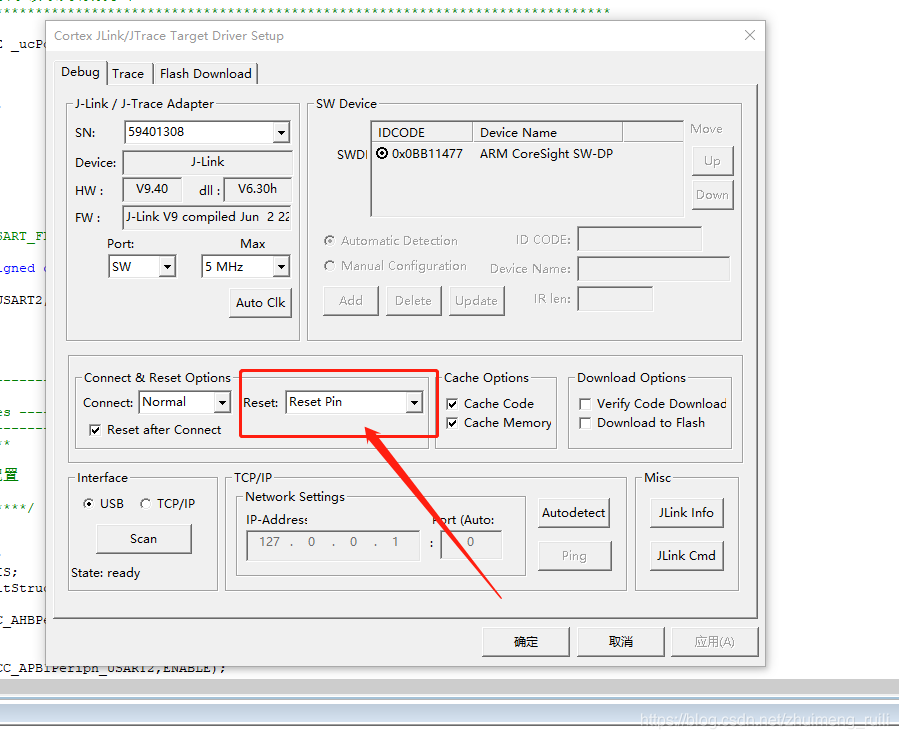This screenshot has width=899, height=739.
Task: Open the Port SW dropdown
Action: [x=167, y=267]
